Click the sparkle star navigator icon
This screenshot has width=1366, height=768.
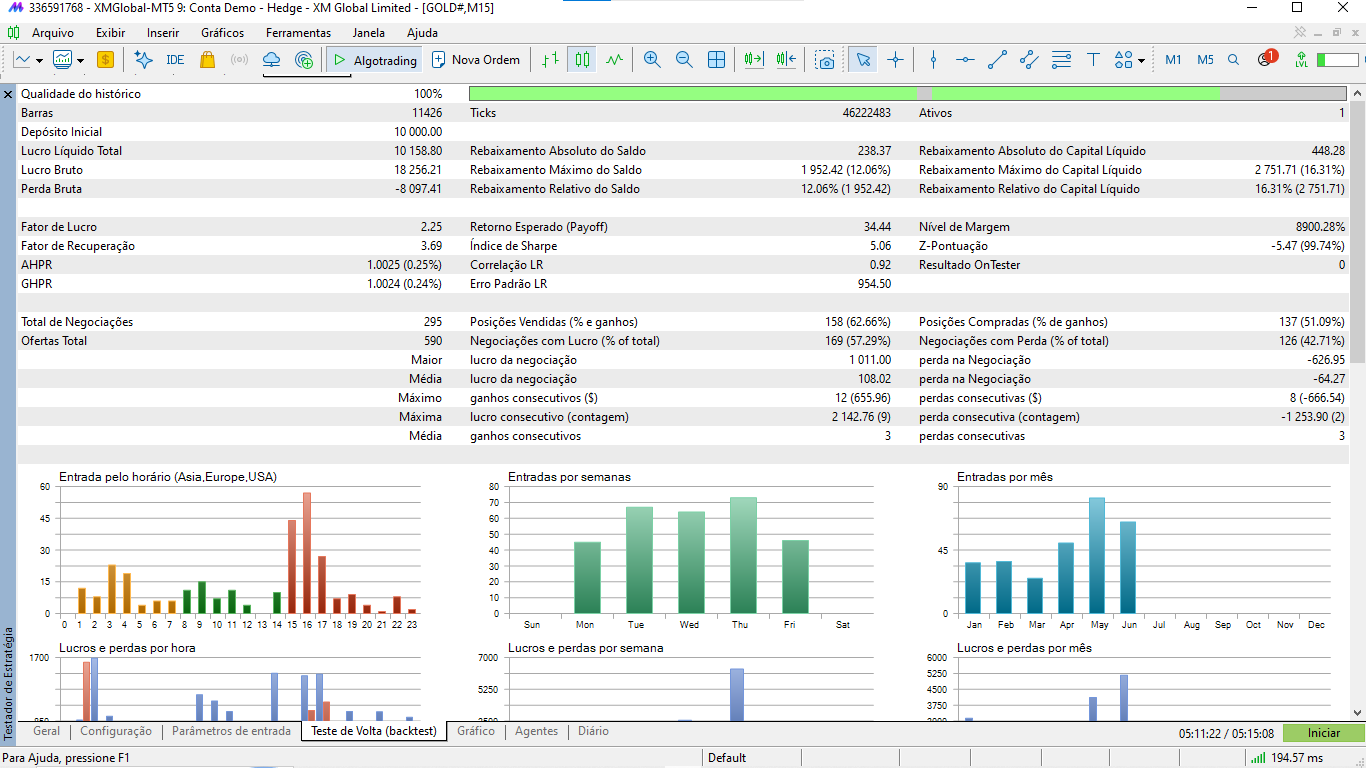point(143,60)
